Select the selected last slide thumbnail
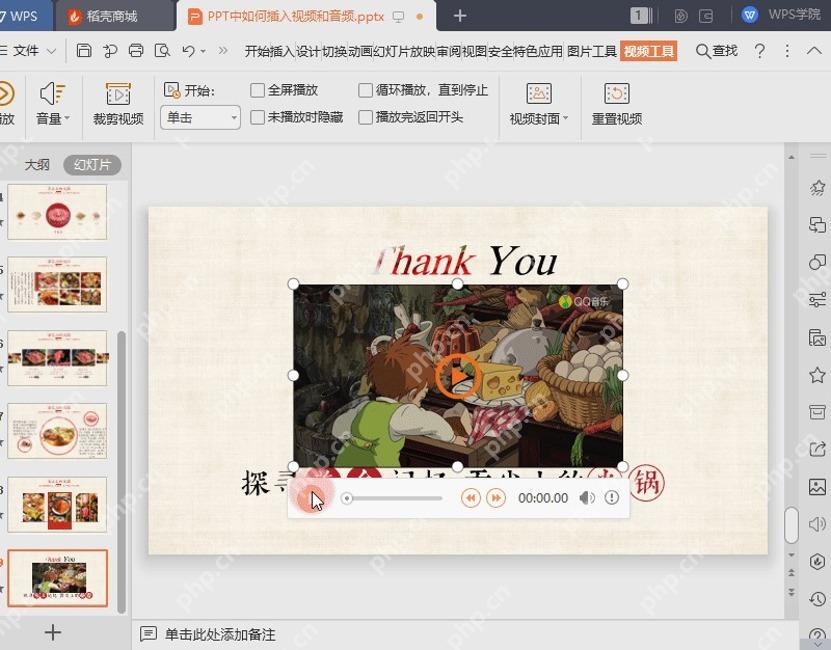The height and width of the screenshot is (650, 831). point(57,578)
